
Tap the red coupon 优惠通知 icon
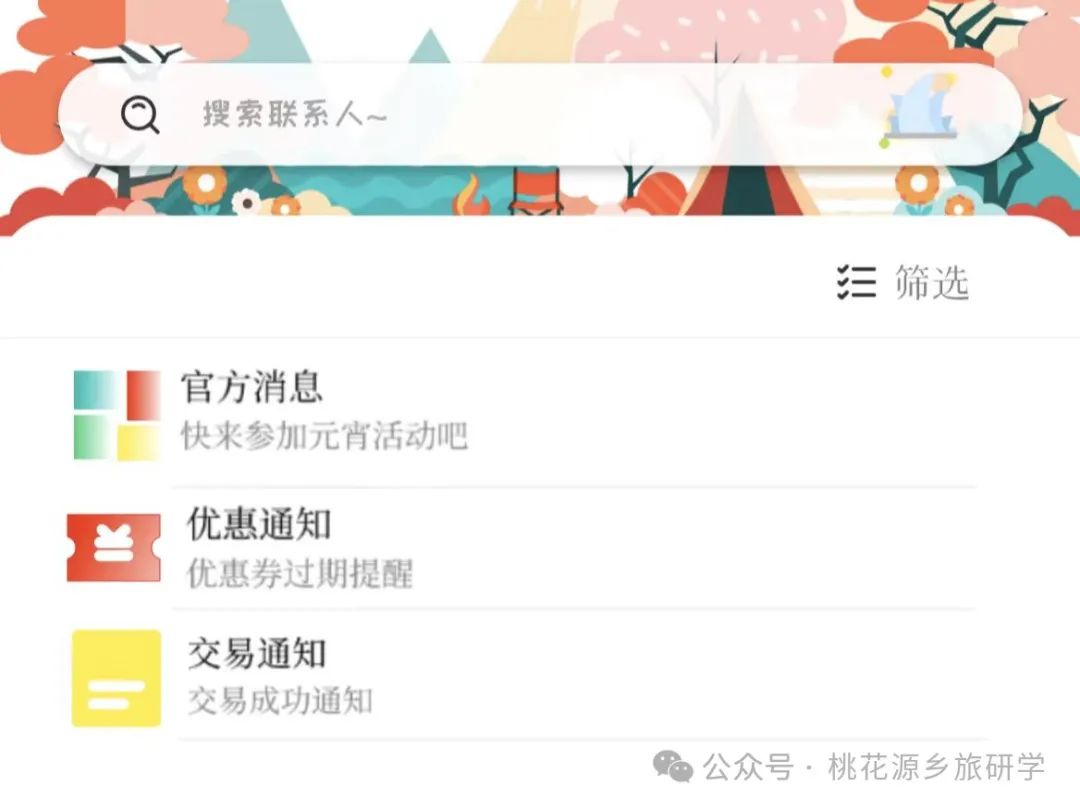114,548
